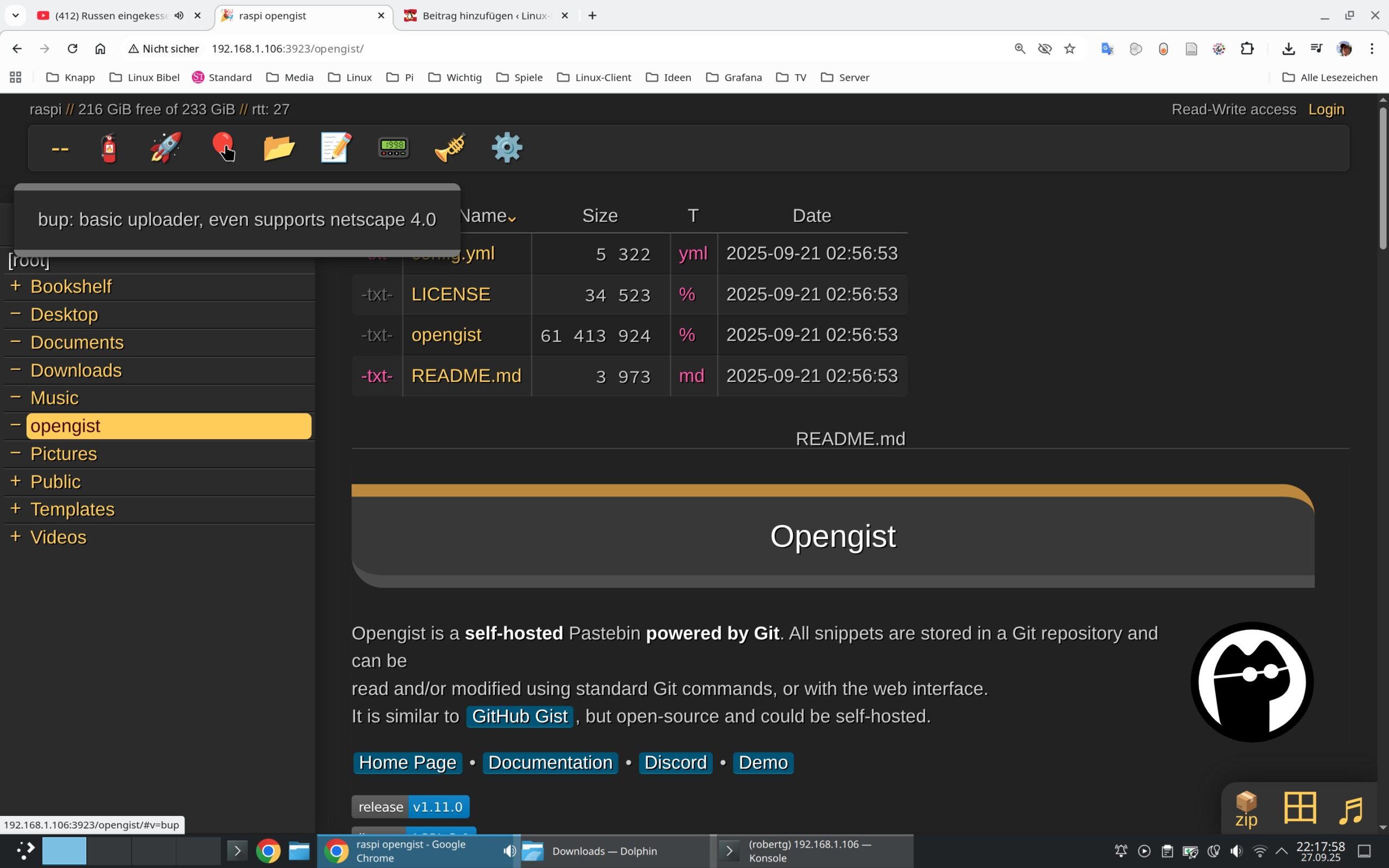
Task: View README.md as text via -txt-
Action: 377,375
